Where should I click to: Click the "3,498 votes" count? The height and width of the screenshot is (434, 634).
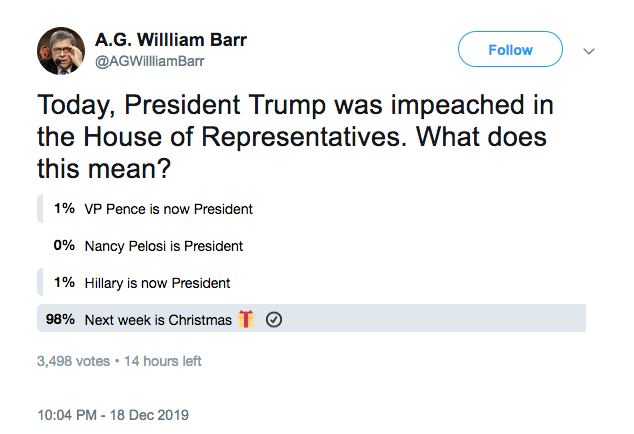click(x=73, y=361)
